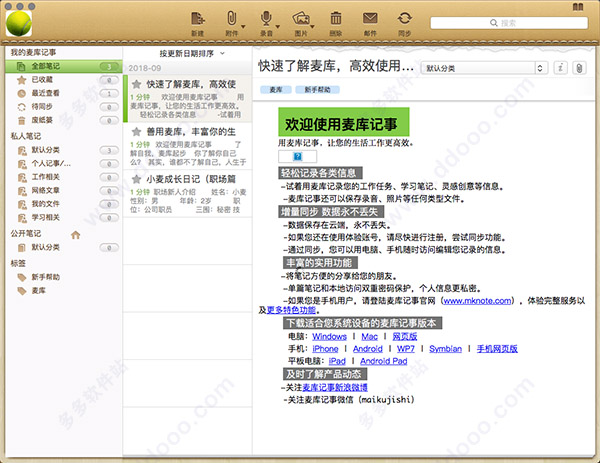Star the 善用麦库 note
600x463 pixels.
[x=136, y=132]
